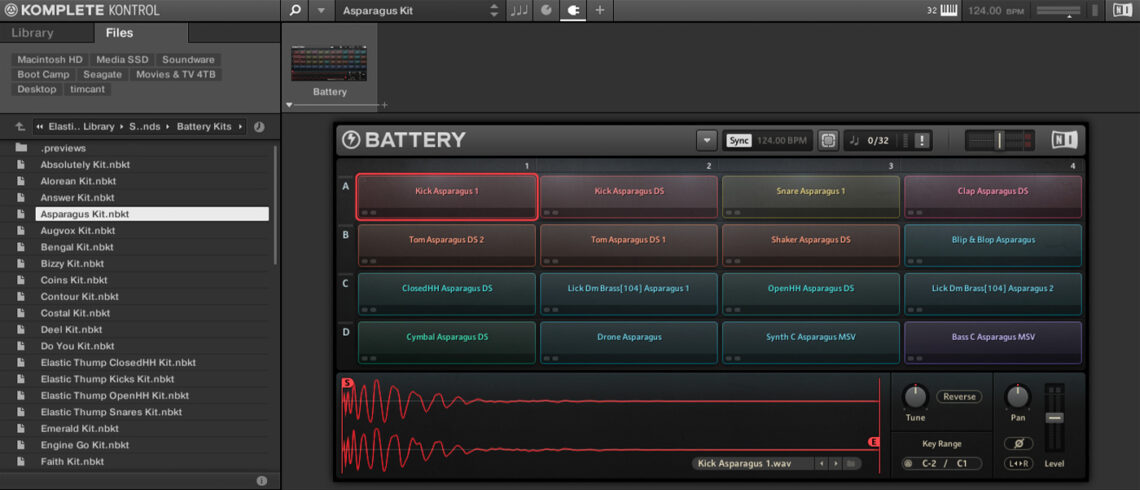The width and height of the screenshot is (1140, 490).
Task: Toggle the L/R channel swap button
Action: 1019,463
